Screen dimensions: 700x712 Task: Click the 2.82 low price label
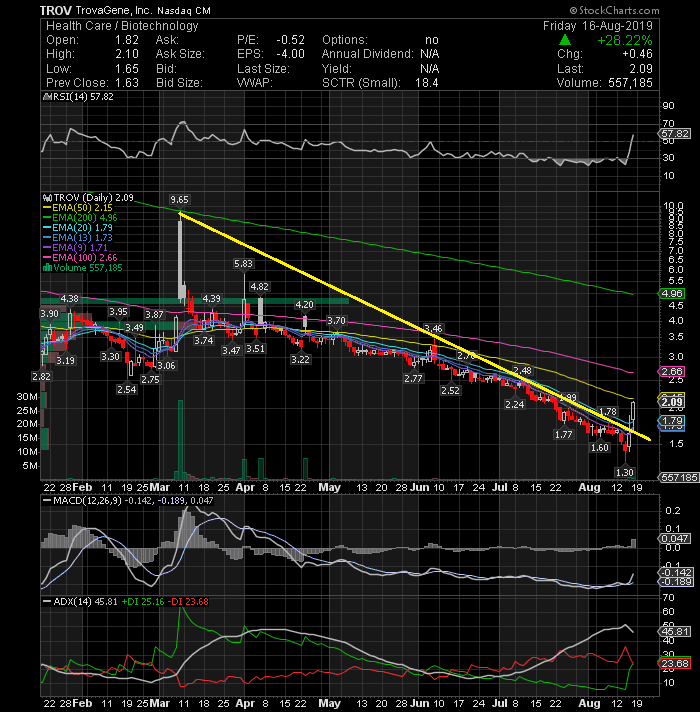click(41, 376)
